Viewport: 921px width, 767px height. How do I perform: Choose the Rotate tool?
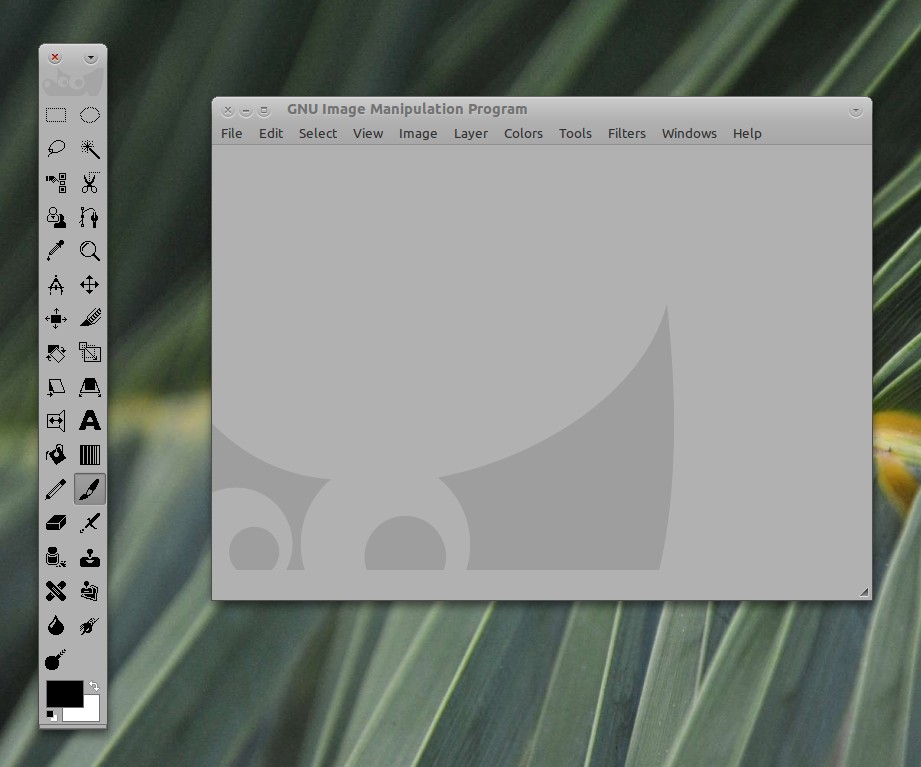coord(56,353)
